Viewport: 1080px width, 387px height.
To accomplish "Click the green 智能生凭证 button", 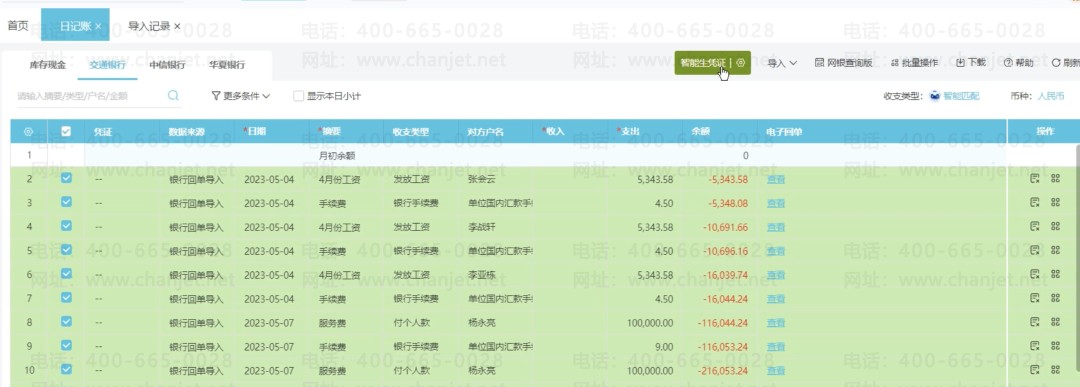I will 703,63.
